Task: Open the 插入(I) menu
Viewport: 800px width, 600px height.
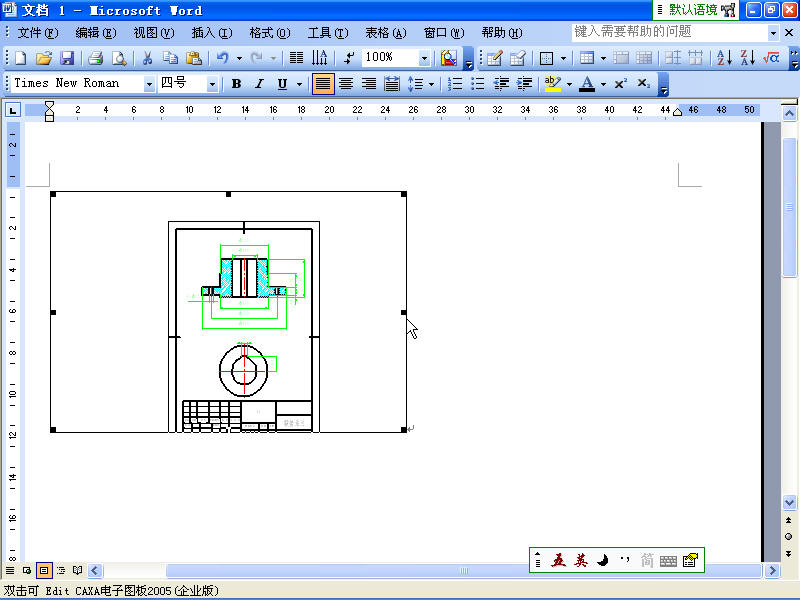Action: point(212,33)
